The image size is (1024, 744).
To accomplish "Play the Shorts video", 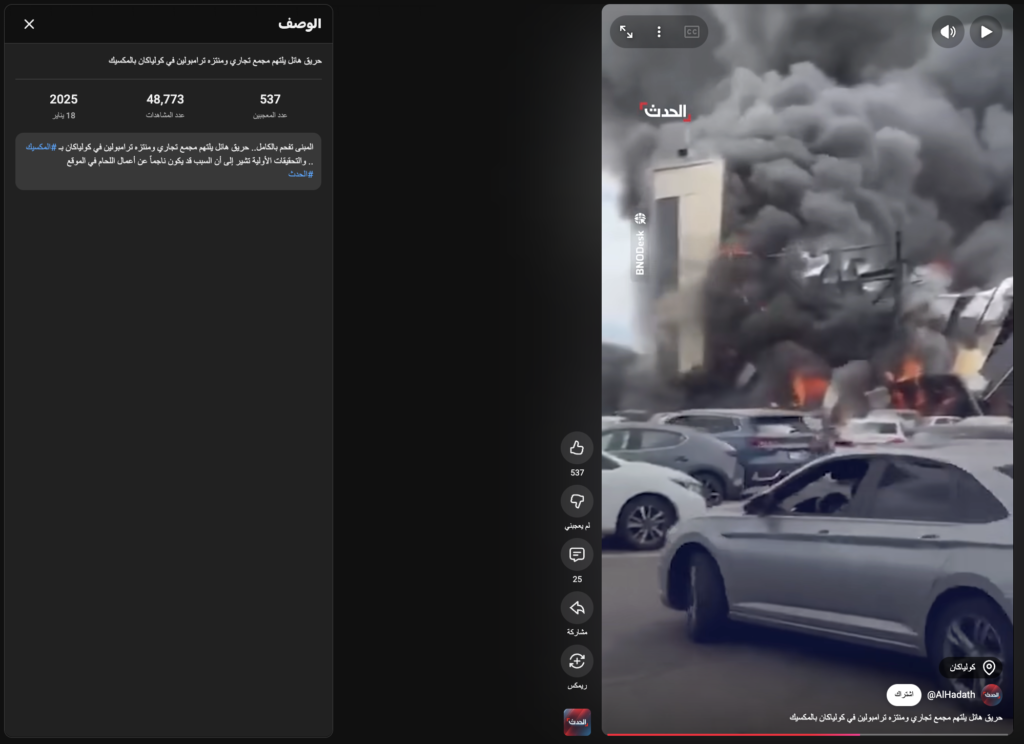I will (x=986, y=32).
